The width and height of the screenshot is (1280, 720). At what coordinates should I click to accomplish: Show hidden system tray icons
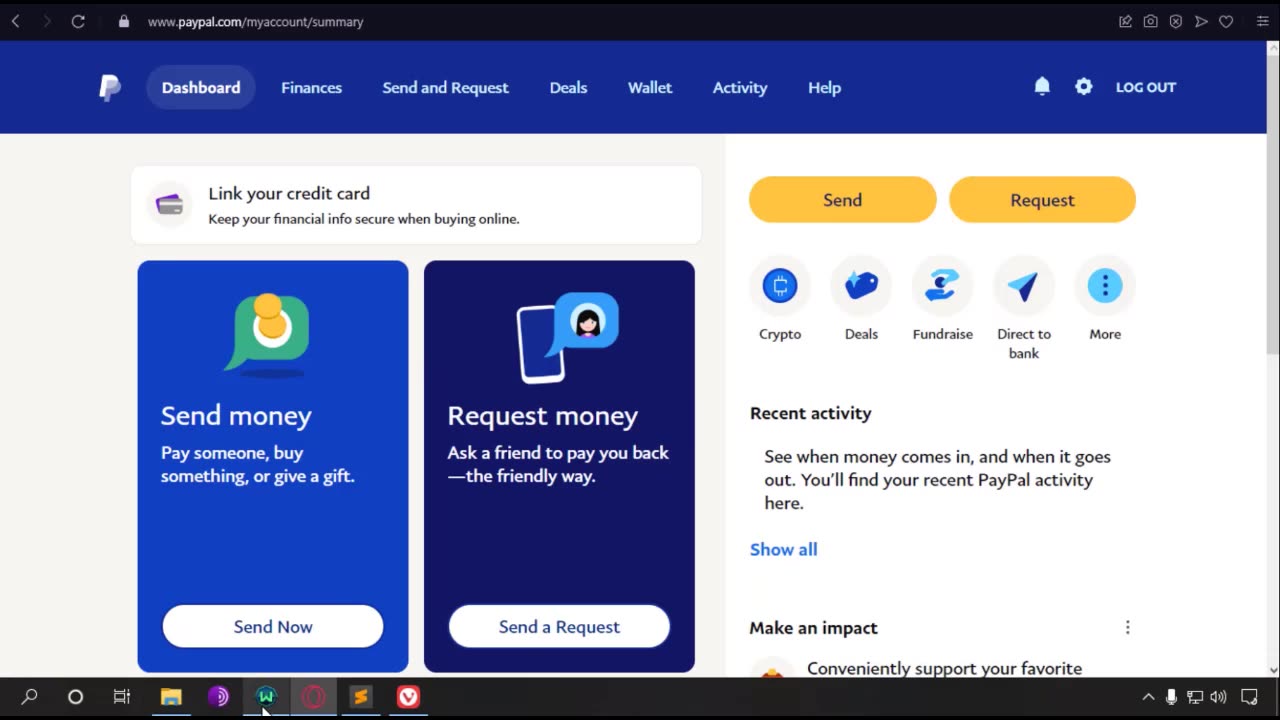[1148, 697]
